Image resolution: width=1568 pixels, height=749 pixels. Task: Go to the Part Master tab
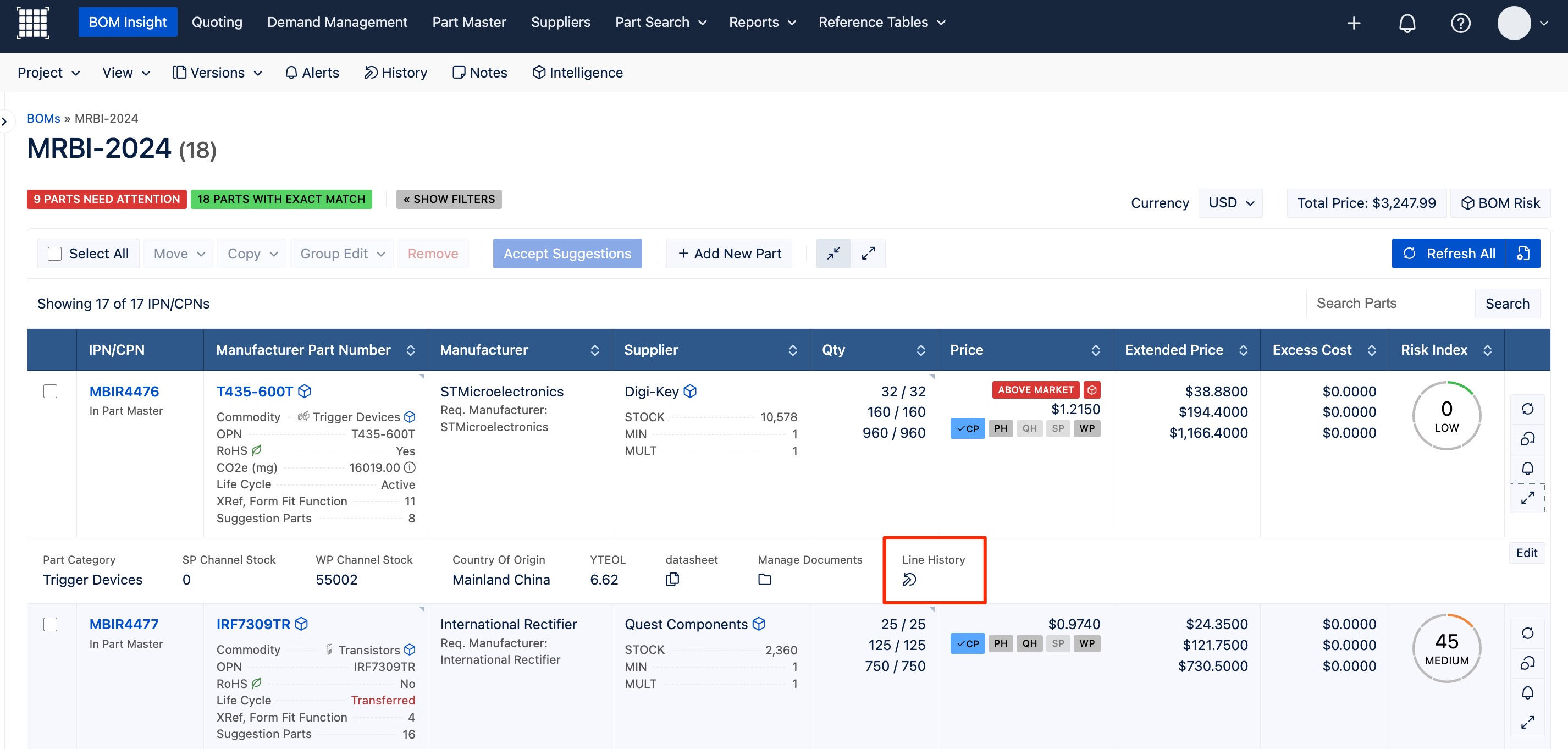tap(470, 23)
